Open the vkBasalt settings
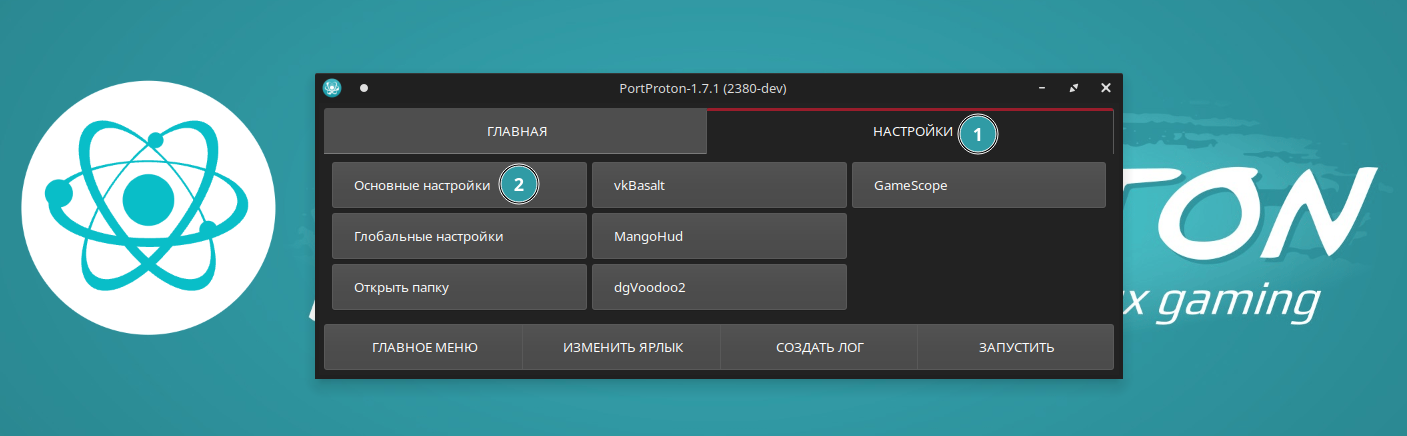1407x436 pixels. (719, 185)
